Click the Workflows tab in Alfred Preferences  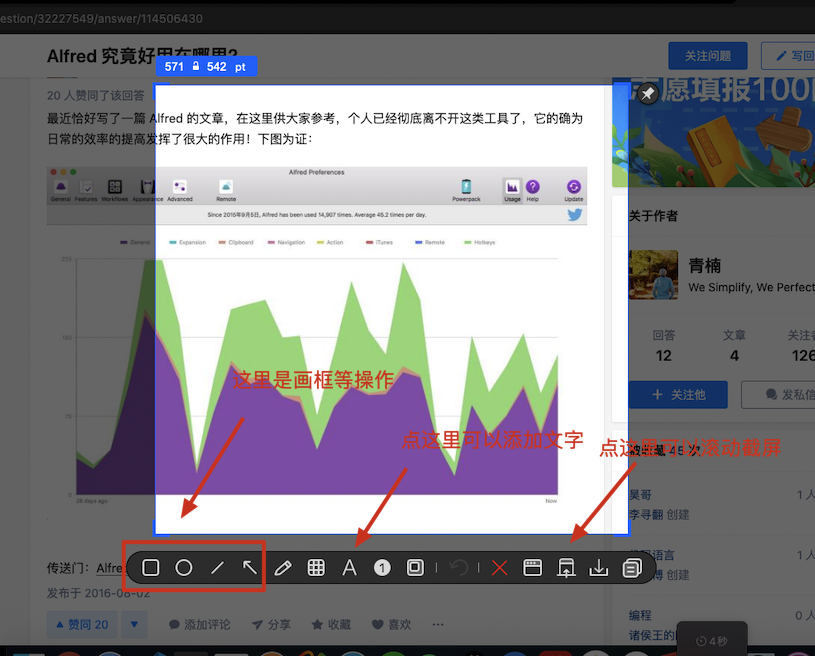pyautogui.click(x=114, y=190)
